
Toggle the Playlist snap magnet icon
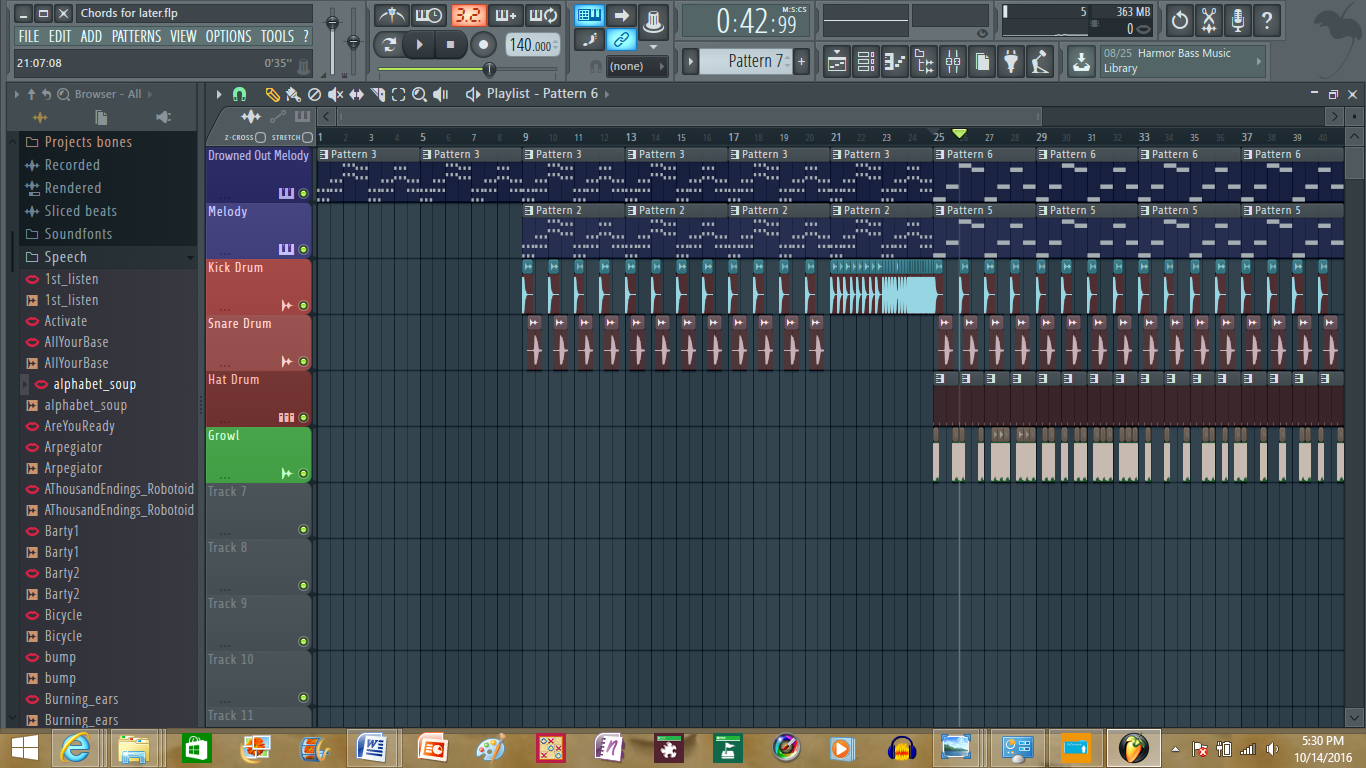tap(239, 94)
